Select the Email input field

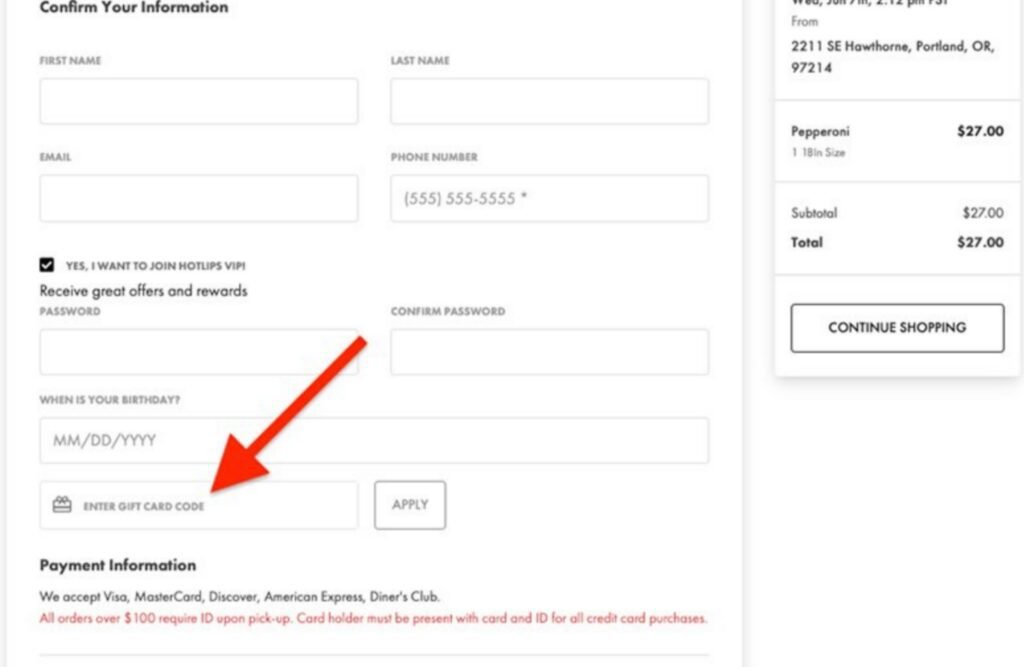[198, 198]
